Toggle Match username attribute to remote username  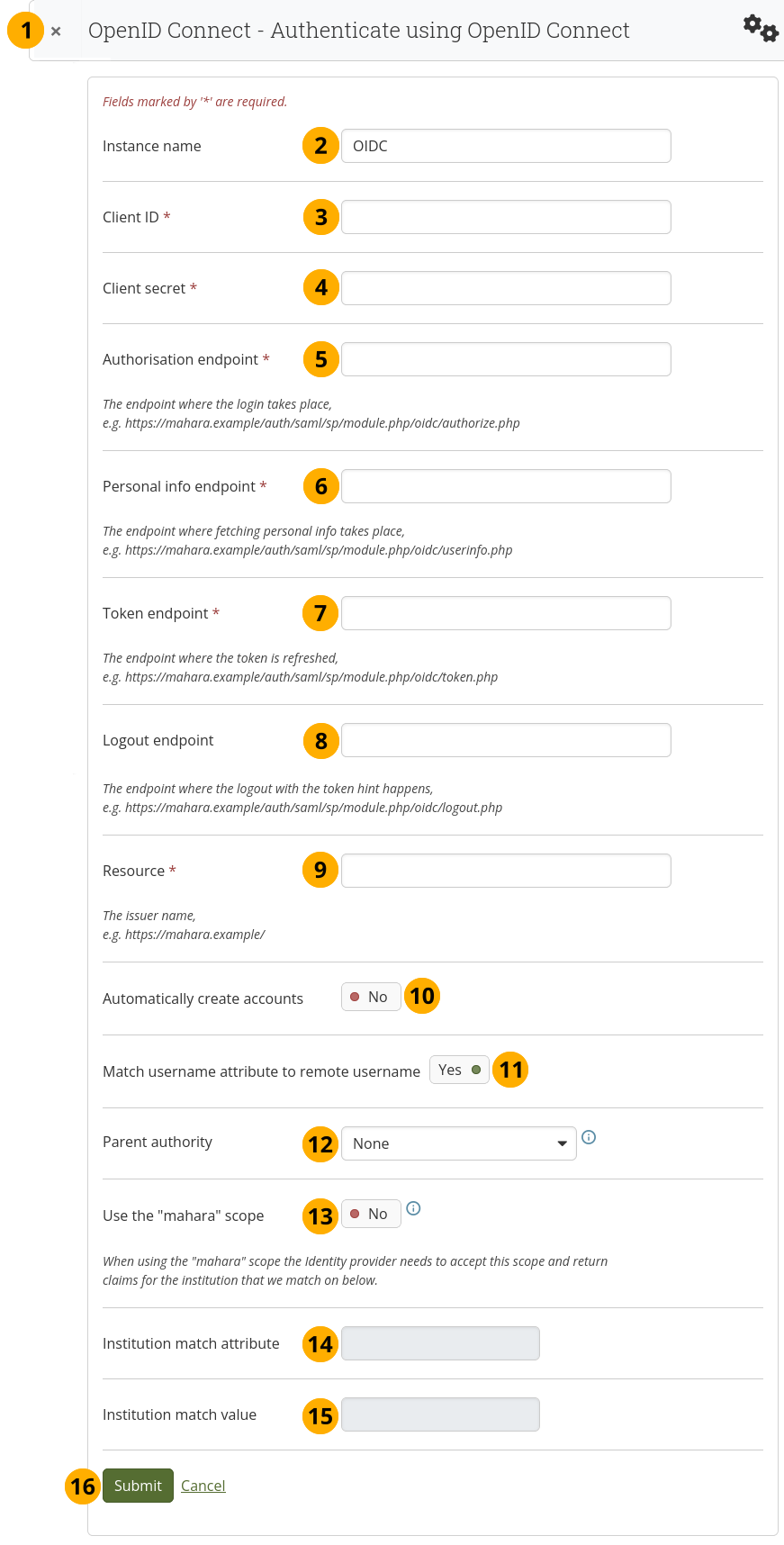coord(459,1070)
